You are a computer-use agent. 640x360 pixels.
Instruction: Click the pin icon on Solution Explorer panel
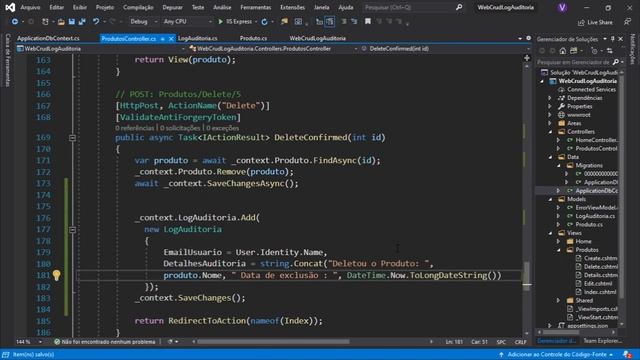click(x=613, y=39)
